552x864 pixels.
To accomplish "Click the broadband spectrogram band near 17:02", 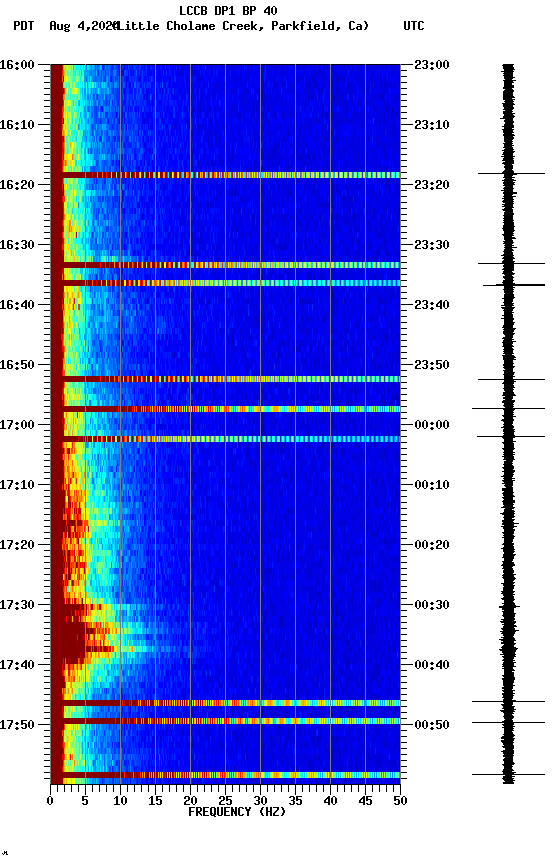I will point(225,439).
